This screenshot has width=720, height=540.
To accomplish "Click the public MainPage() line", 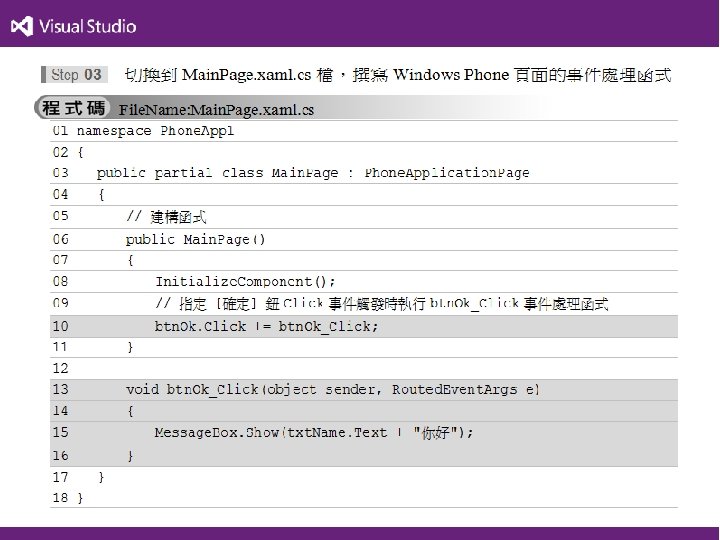I will pyautogui.click(x=196, y=239).
